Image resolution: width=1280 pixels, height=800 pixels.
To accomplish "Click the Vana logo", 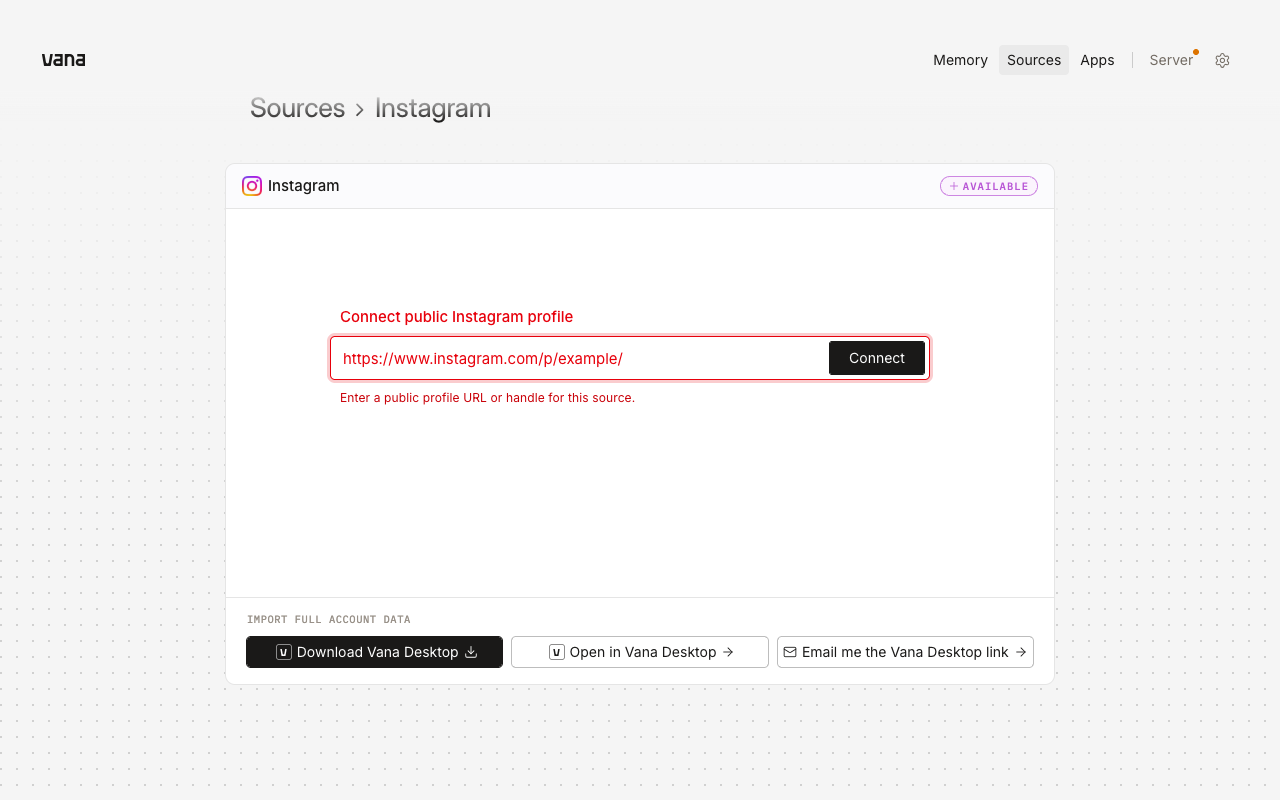I will tap(63, 60).
